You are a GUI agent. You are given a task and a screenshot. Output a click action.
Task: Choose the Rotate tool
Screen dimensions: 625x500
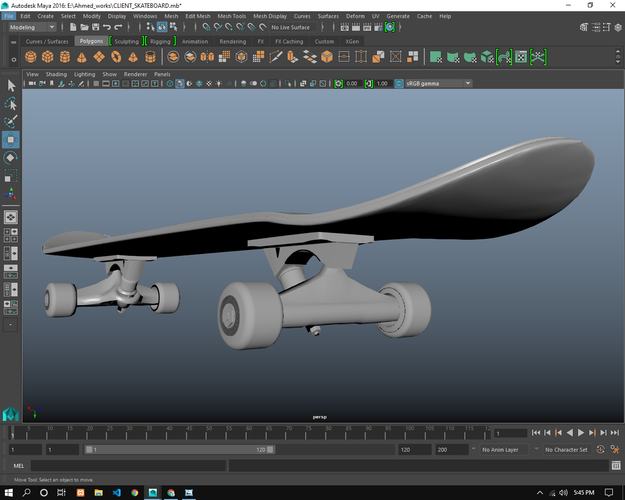tap(11, 158)
